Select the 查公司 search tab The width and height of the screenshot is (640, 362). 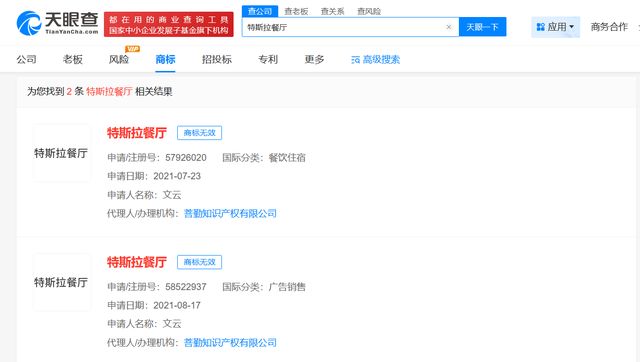pos(260,11)
